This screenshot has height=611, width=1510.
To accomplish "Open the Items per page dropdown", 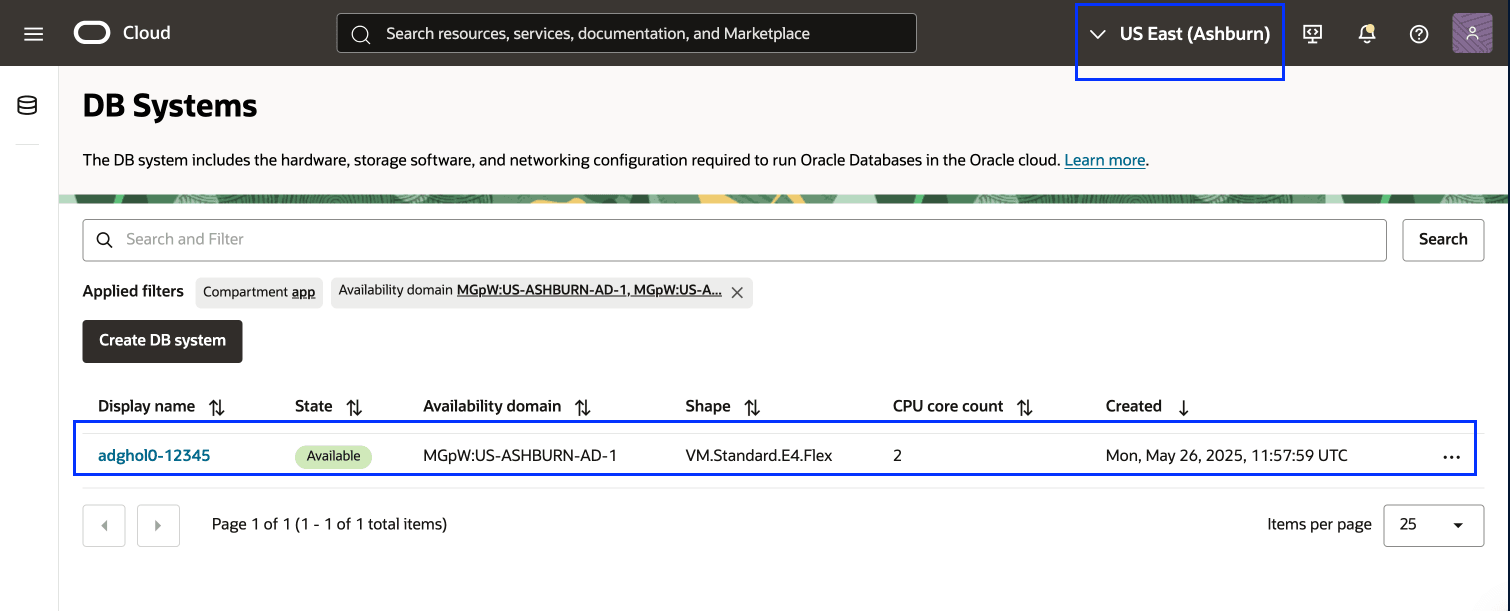I will click(x=1433, y=525).
